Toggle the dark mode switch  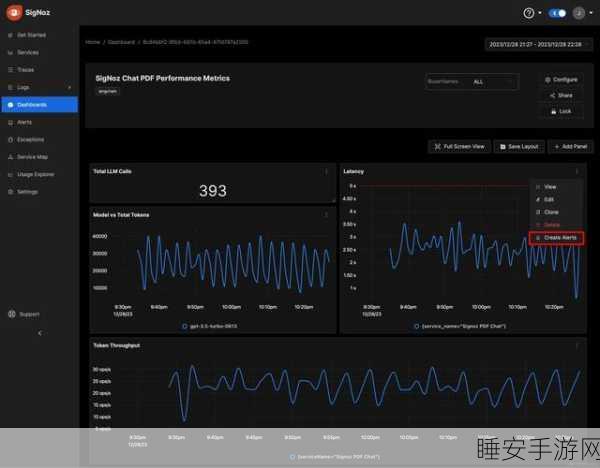[x=557, y=13]
